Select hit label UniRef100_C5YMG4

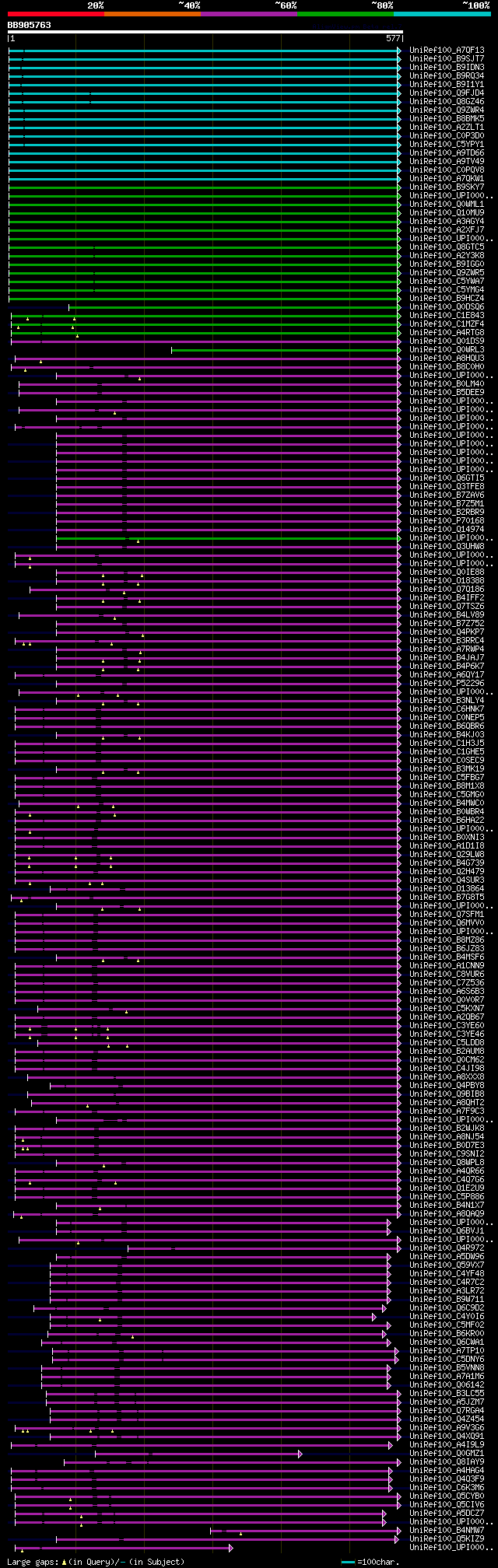pos(447,290)
